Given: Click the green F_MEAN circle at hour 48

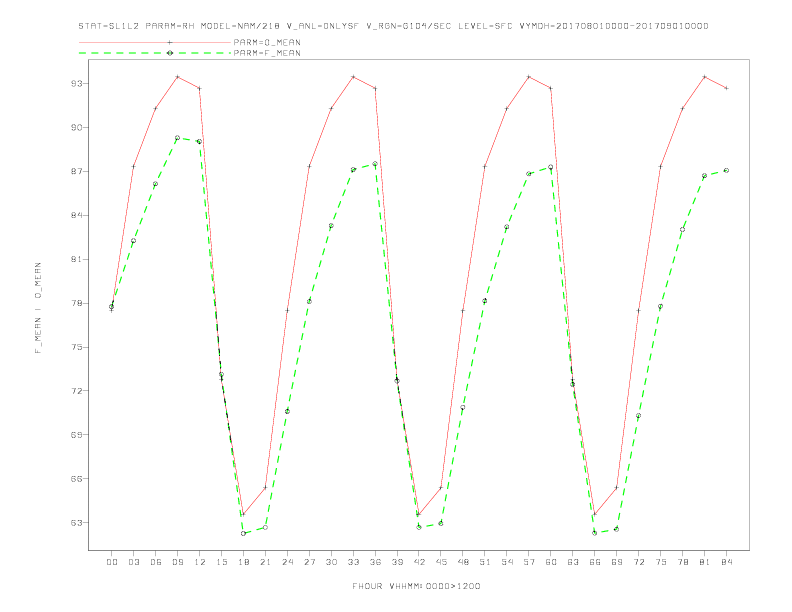Looking at the screenshot, I should [463, 407].
